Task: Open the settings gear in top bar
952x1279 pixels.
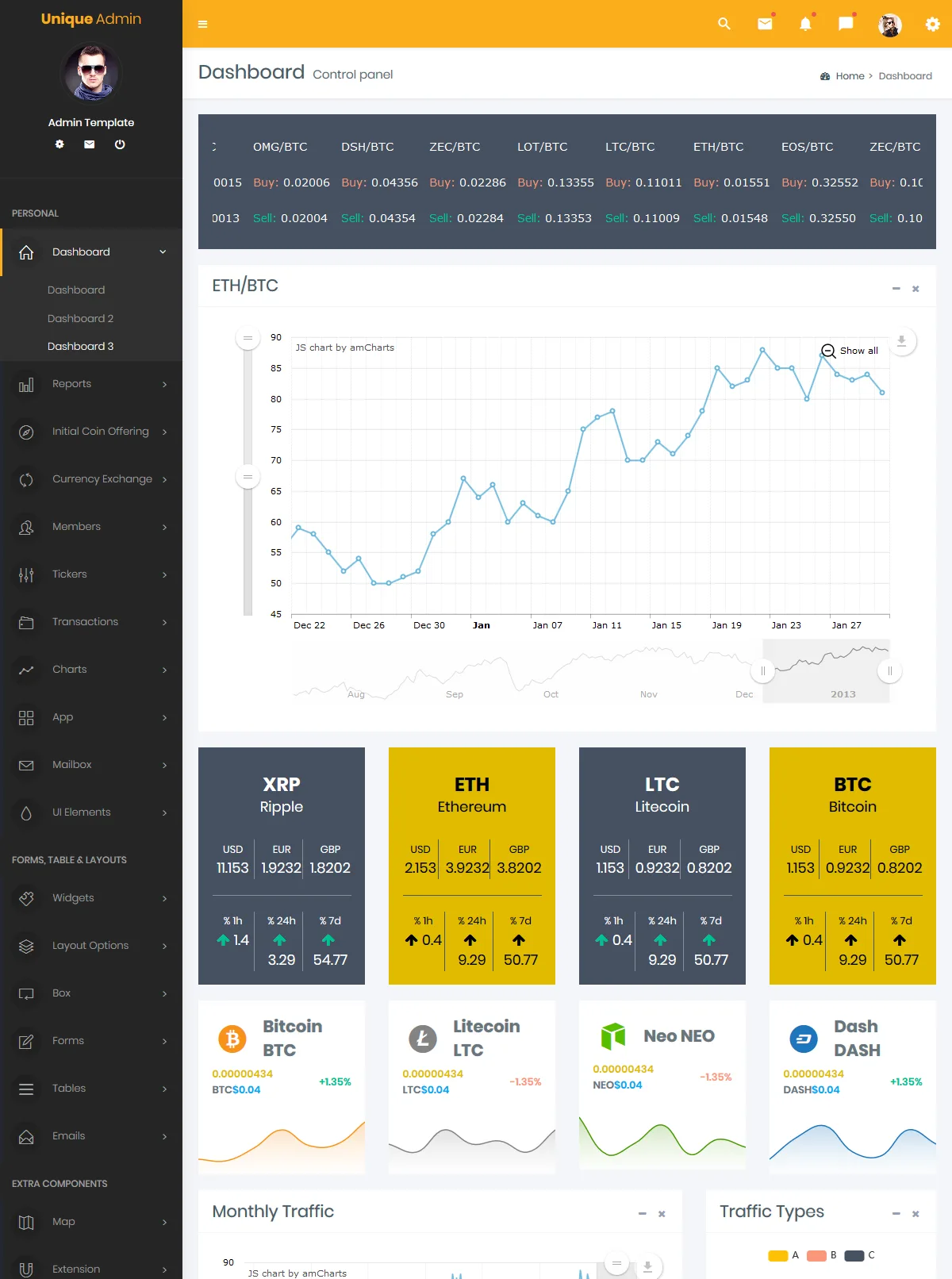Action: tap(933, 24)
